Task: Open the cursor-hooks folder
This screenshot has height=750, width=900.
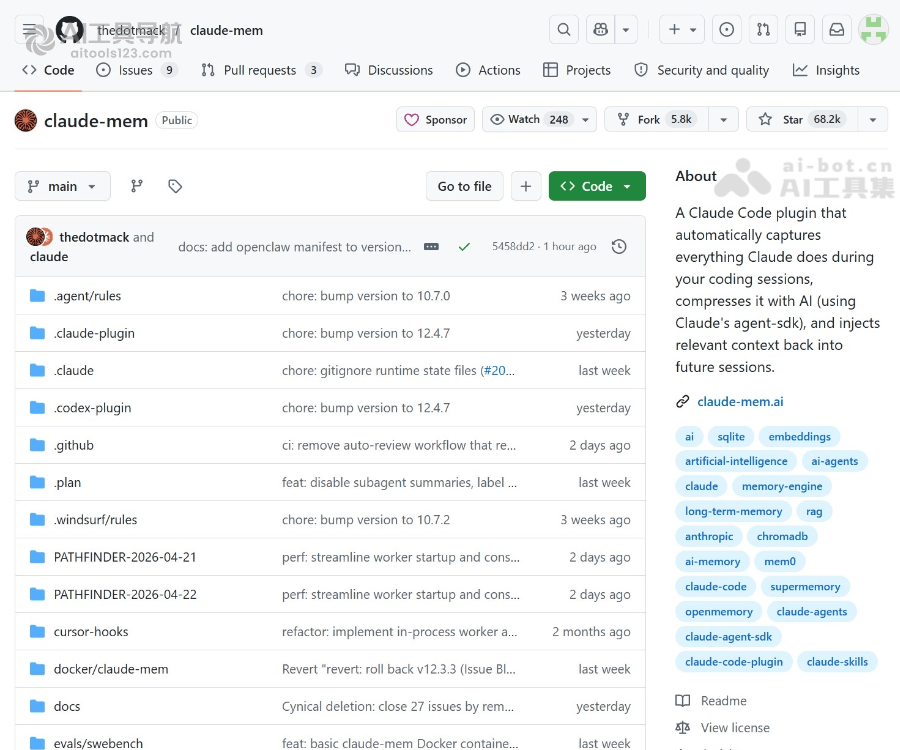Action: (x=91, y=631)
